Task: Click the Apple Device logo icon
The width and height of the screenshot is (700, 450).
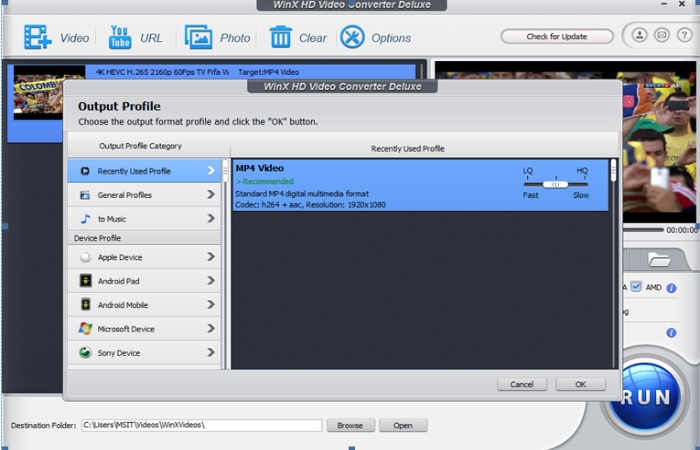Action: (85, 257)
